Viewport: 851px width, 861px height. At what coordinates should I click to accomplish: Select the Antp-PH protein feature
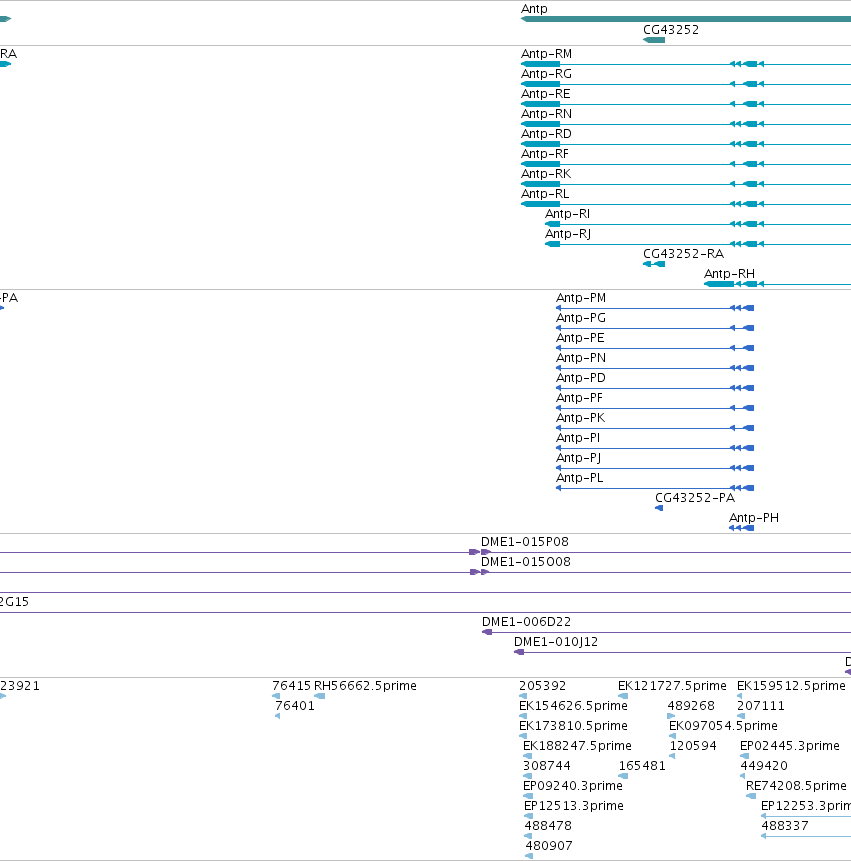(x=754, y=518)
